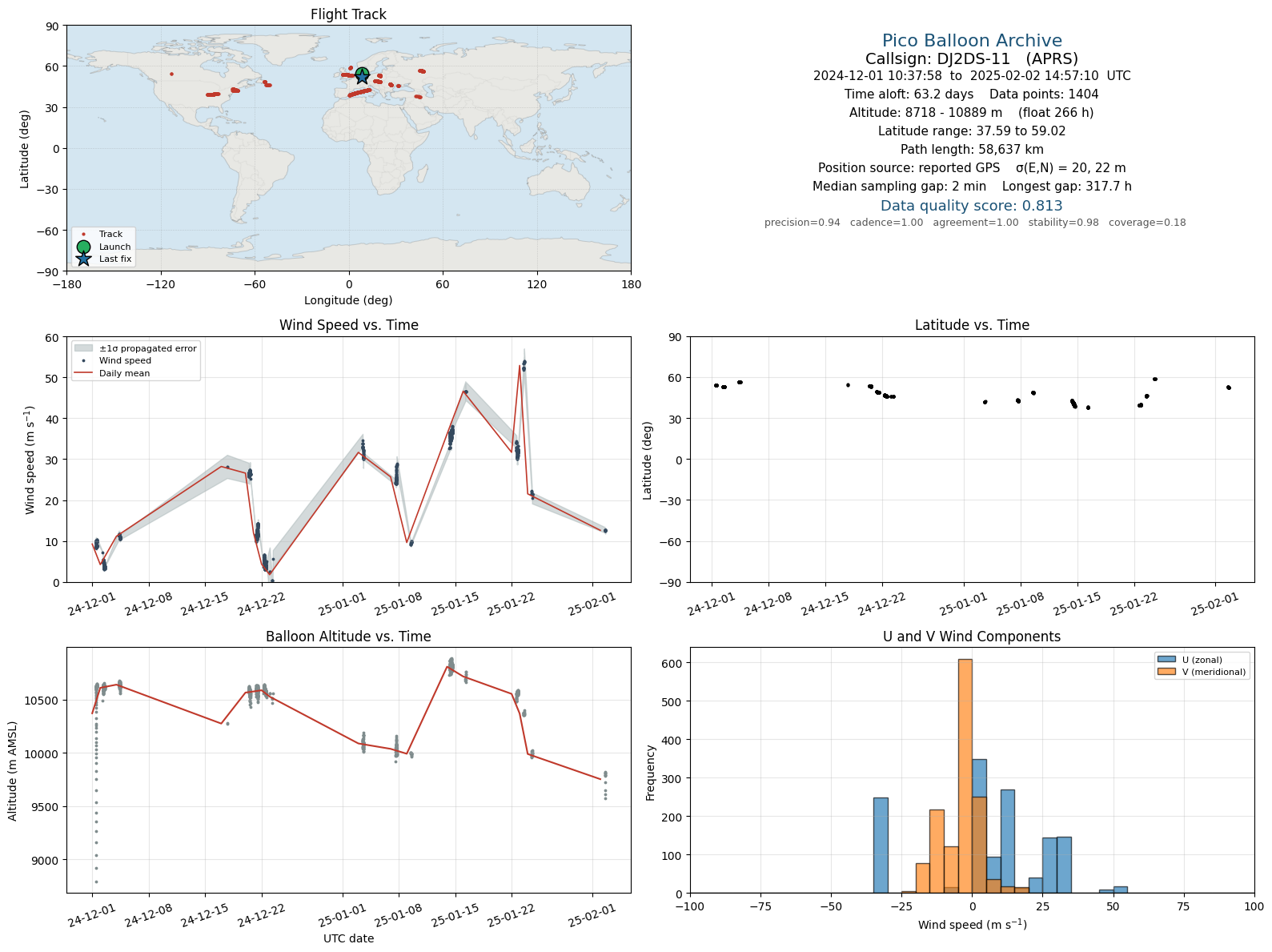The width and height of the screenshot is (1272, 952).
Task: Click the blue U (zonal) legend swatch
Action: tap(1166, 660)
